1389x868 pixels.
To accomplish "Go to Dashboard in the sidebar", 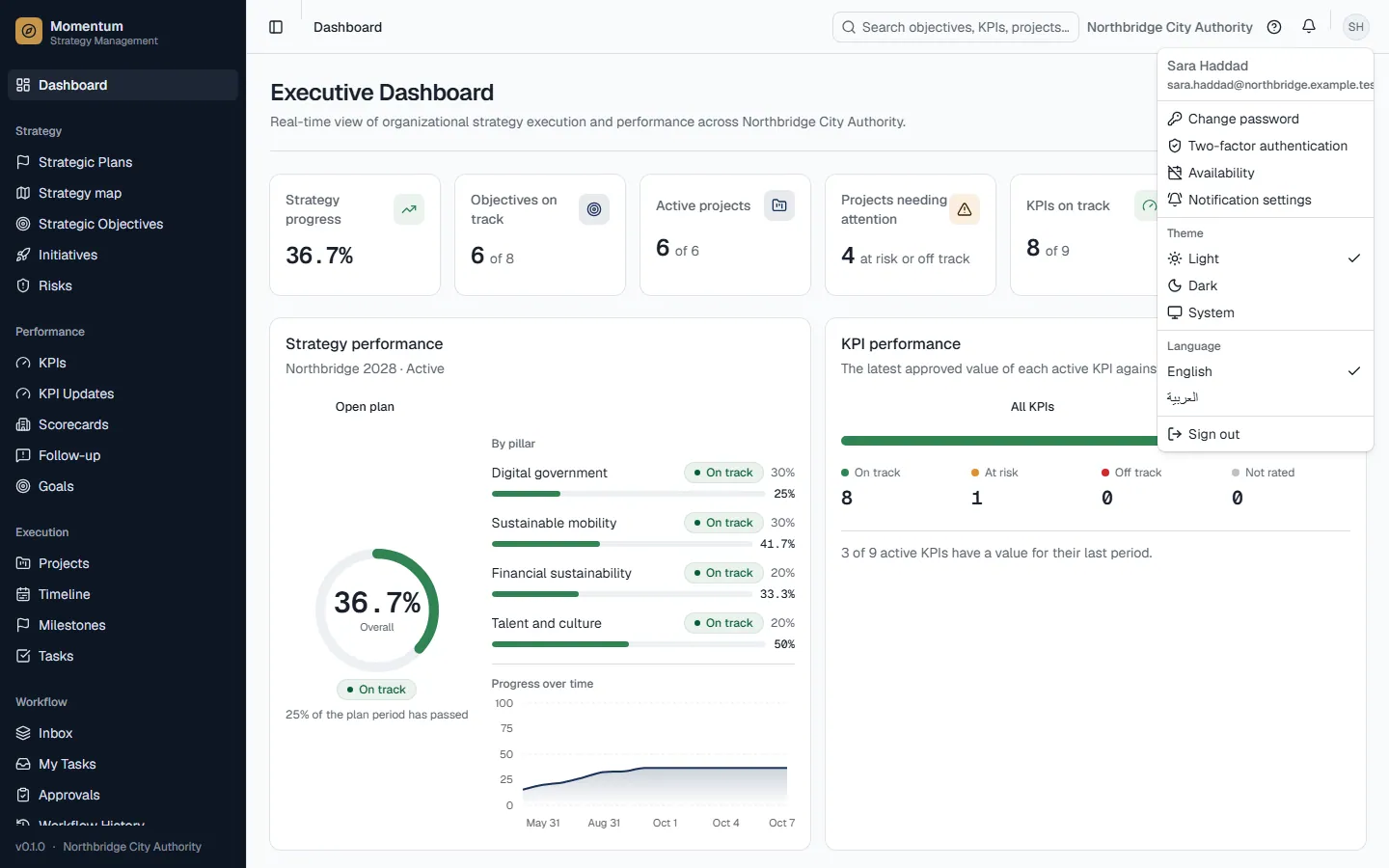I will tap(123, 85).
